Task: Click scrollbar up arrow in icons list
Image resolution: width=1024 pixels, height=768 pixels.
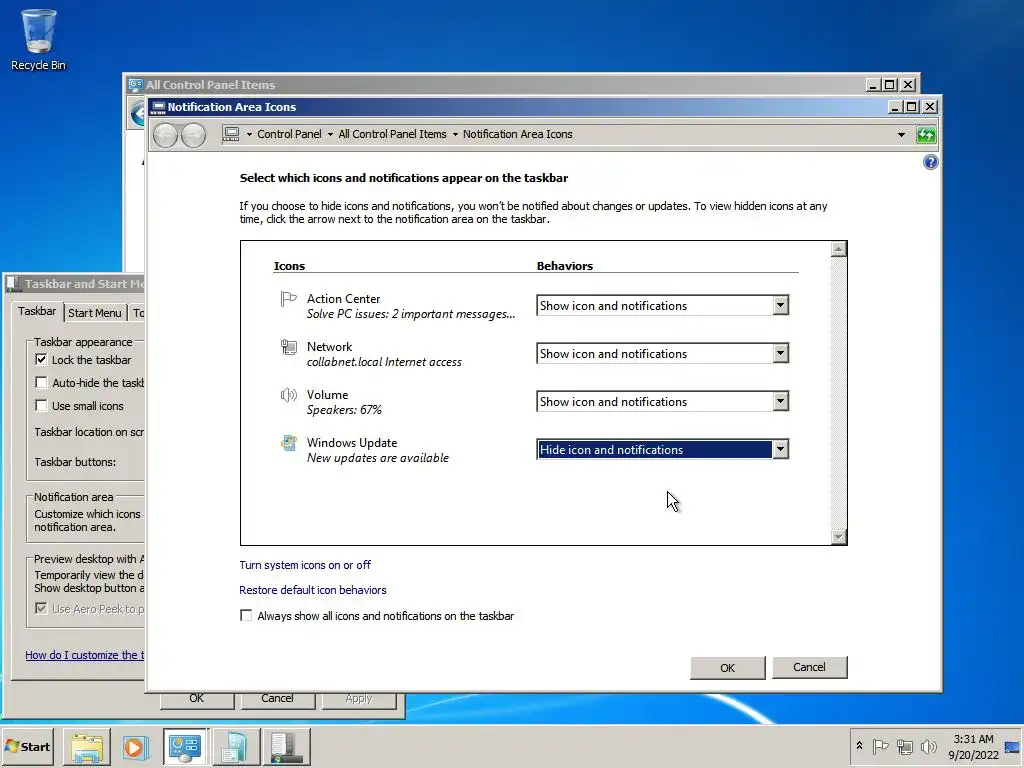Action: coord(839,249)
